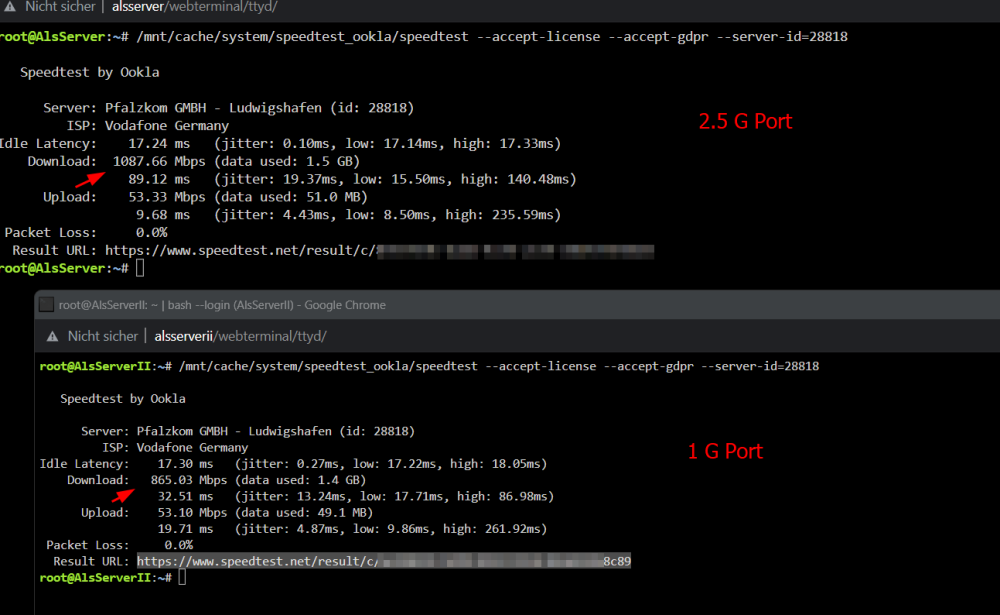The width and height of the screenshot is (1000, 615).
Task: Click '(data used: 51.0 MB)' text
Action: [x=291, y=197]
